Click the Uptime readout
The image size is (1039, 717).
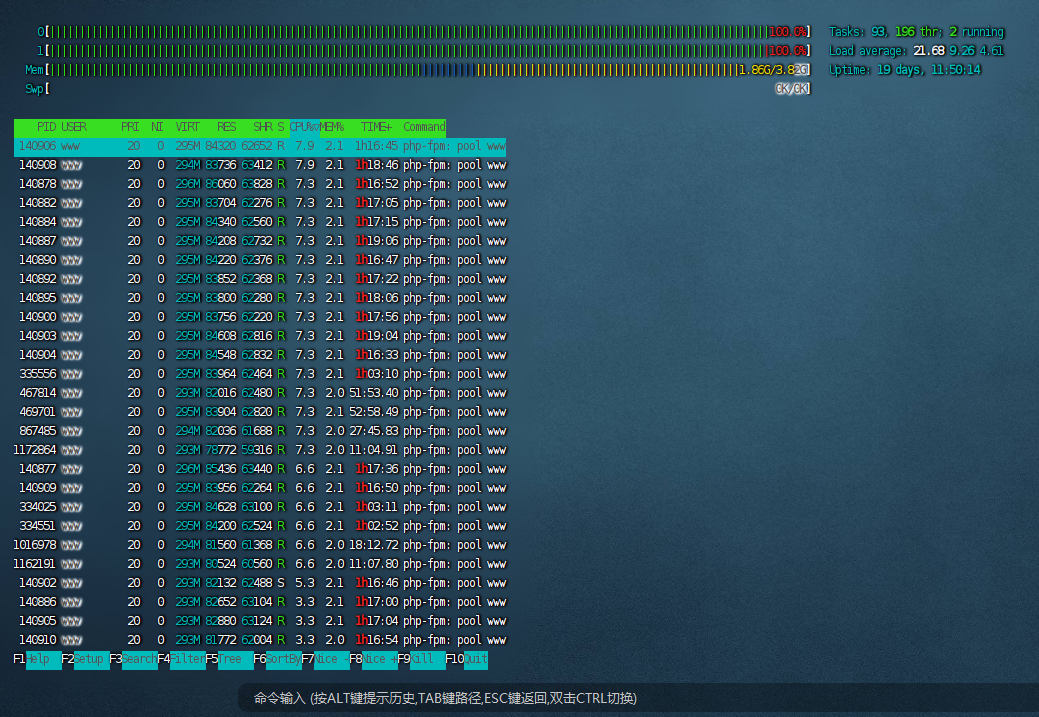pos(904,70)
